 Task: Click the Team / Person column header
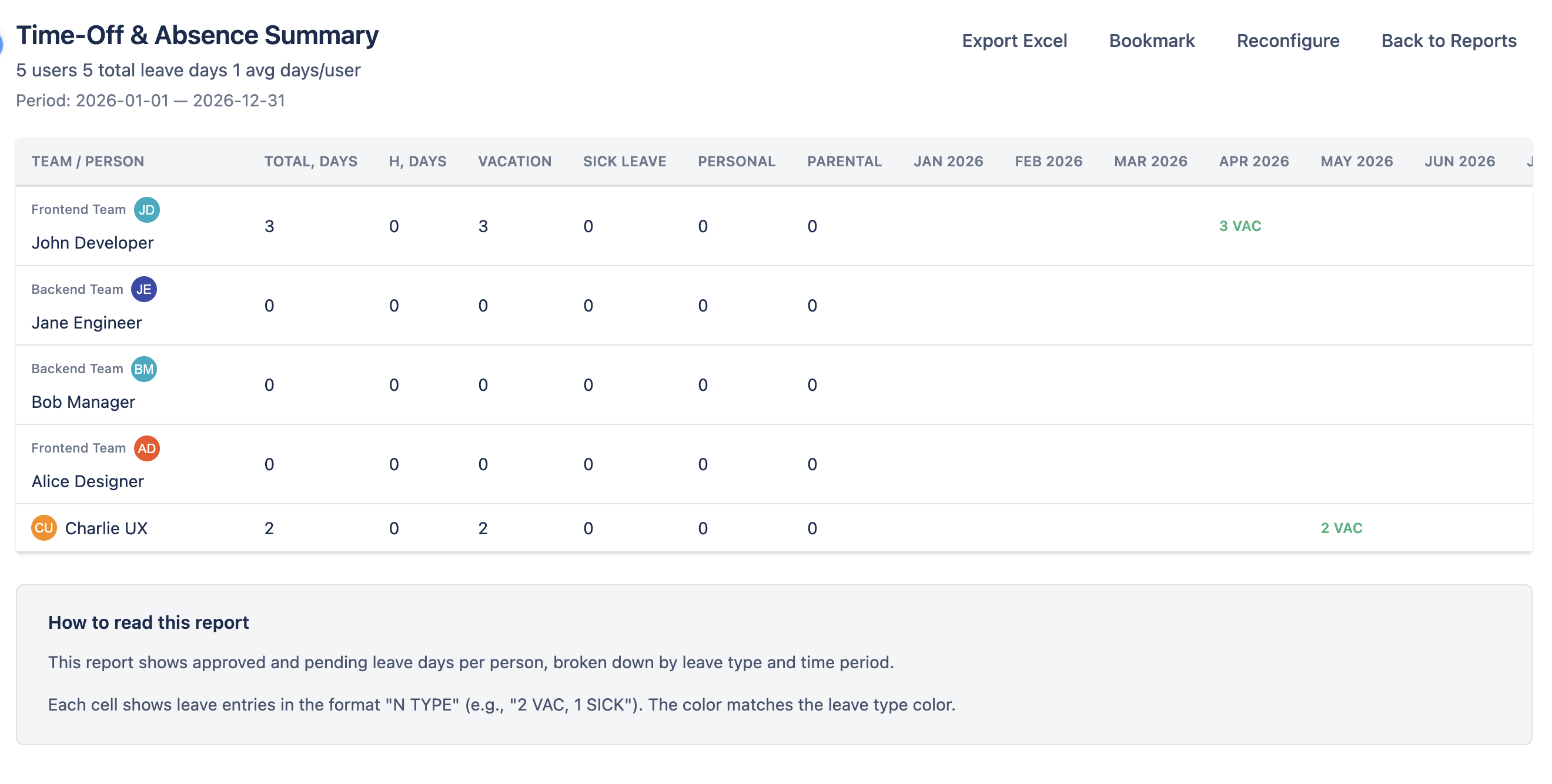click(88, 162)
